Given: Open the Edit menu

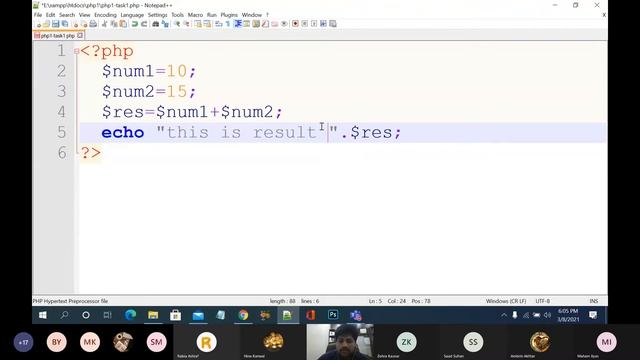Looking at the screenshot, I should (51, 15).
